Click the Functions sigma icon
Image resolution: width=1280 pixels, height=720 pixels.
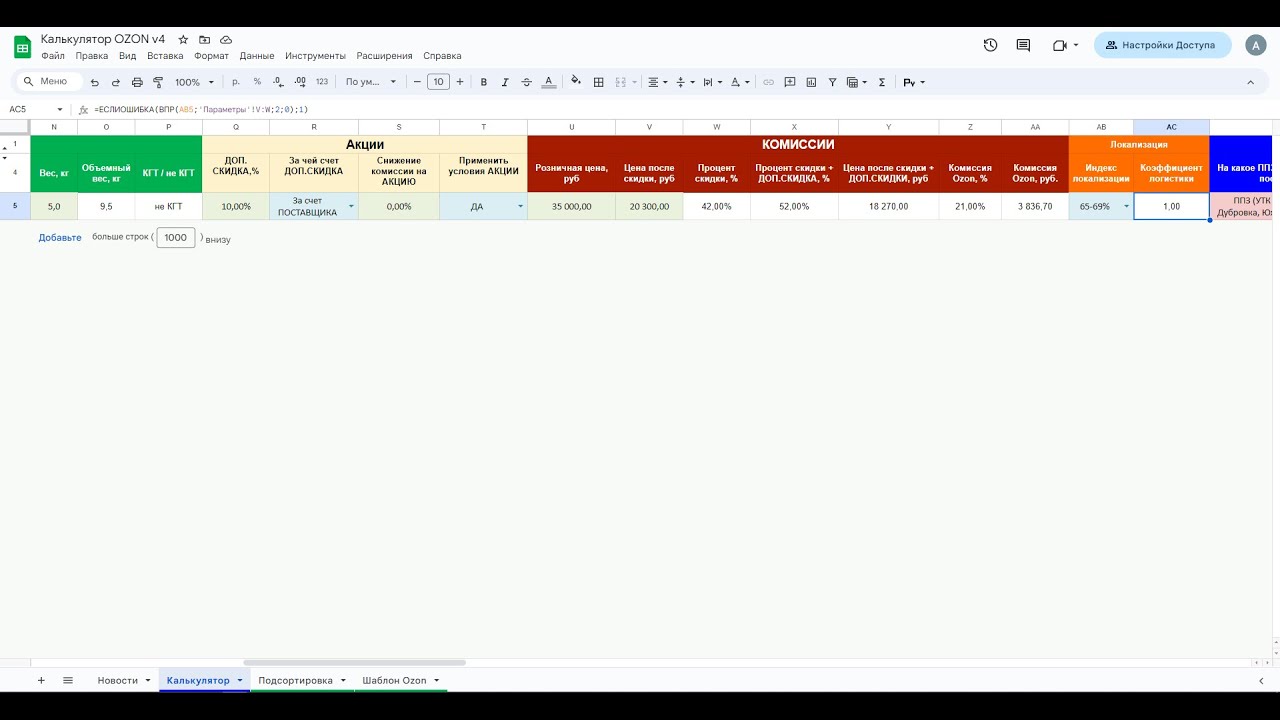(x=881, y=82)
